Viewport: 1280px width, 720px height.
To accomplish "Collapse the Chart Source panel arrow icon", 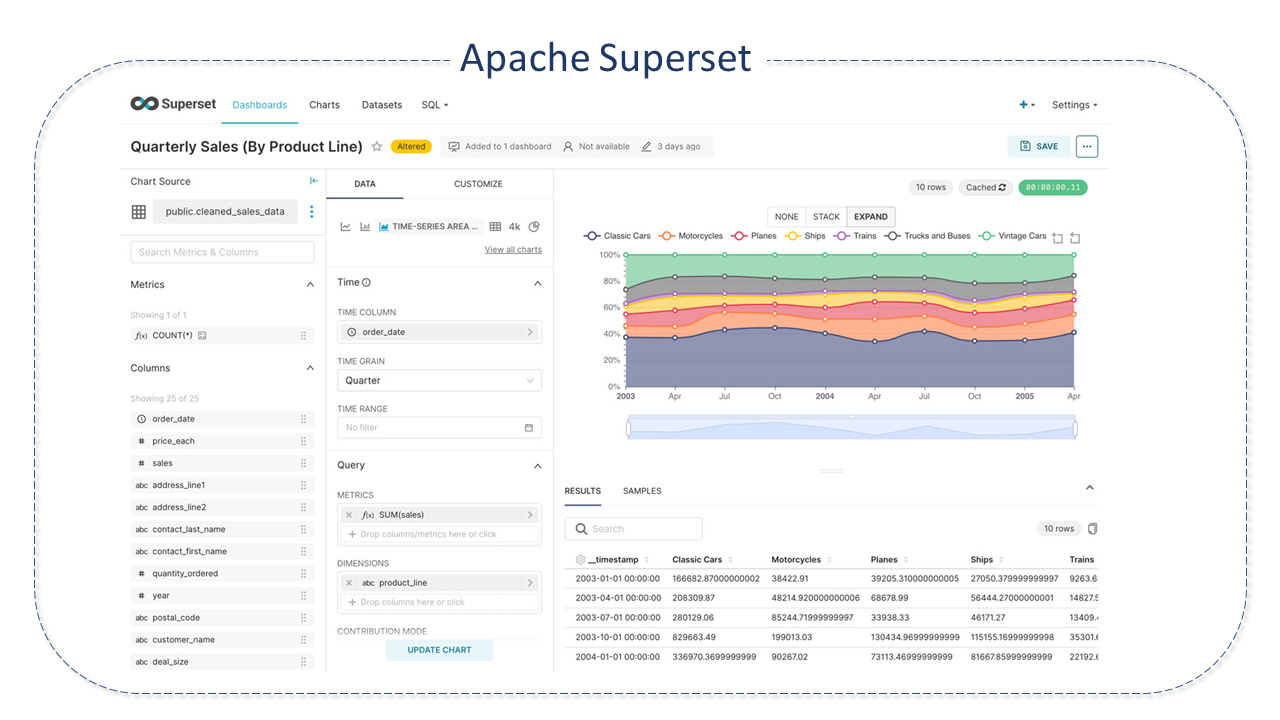I will [x=314, y=181].
